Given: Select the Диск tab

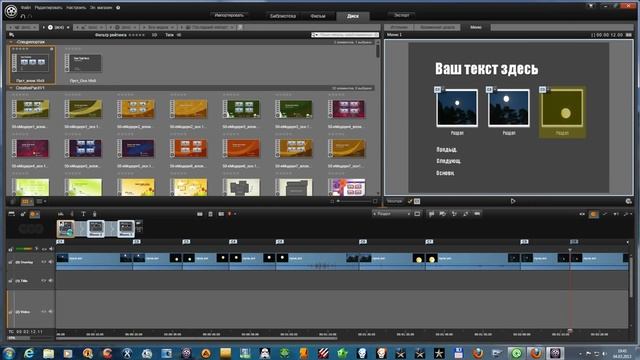Looking at the screenshot, I should tap(353, 16).
